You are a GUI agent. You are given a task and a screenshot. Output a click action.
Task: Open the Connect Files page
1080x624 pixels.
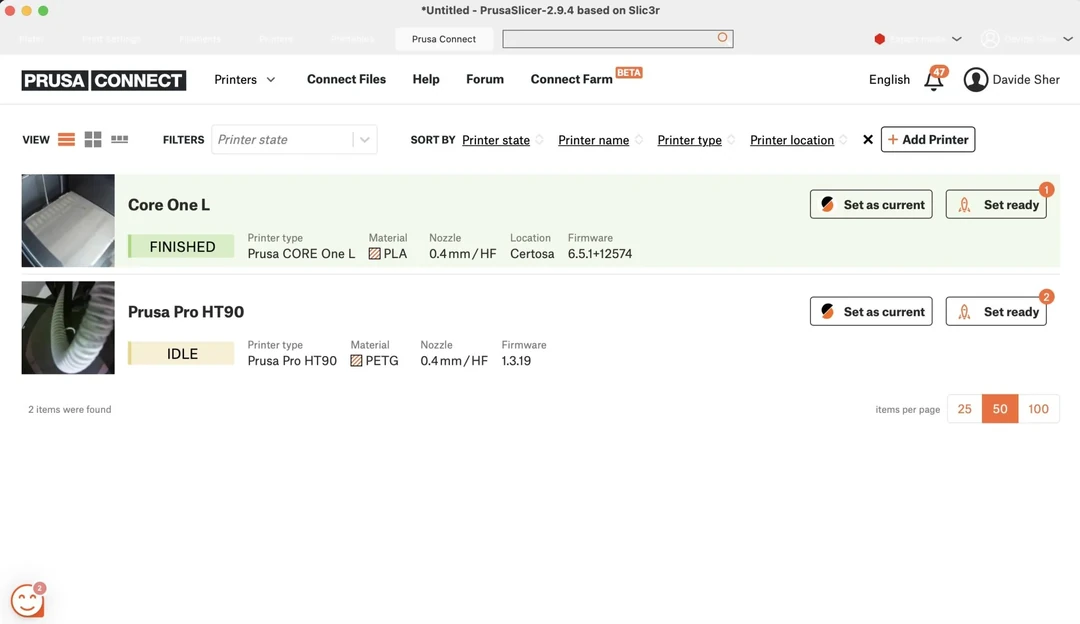tap(346, 79)
